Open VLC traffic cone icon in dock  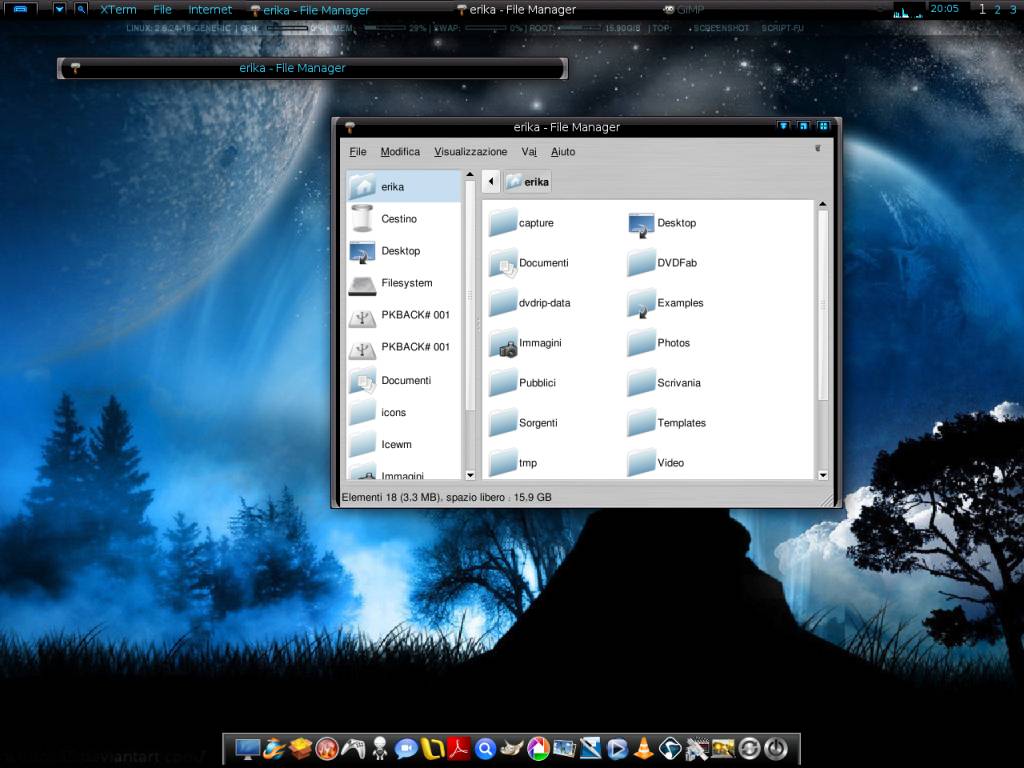click(644, 748)
